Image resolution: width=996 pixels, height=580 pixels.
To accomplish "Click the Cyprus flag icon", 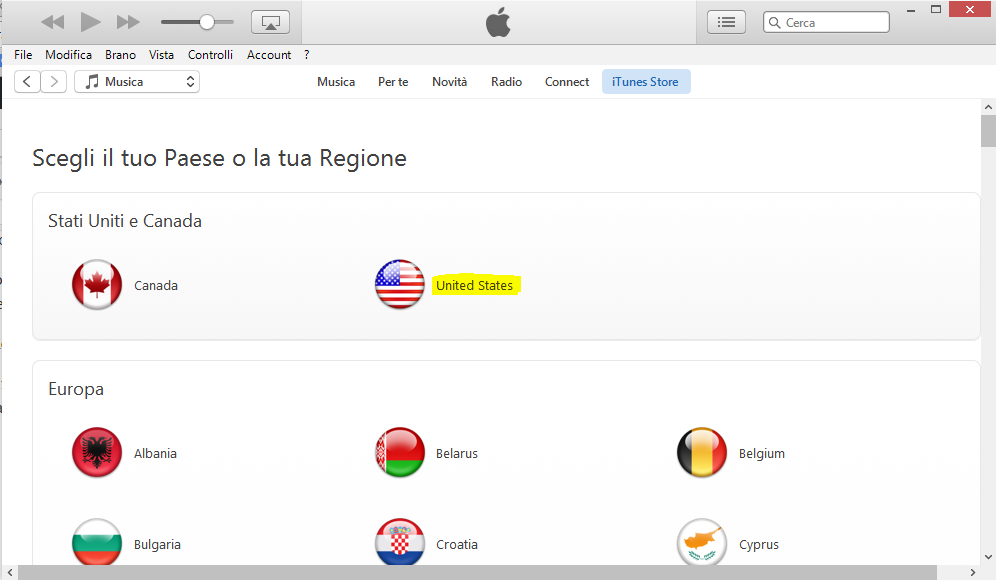I will tap(702, 544).
